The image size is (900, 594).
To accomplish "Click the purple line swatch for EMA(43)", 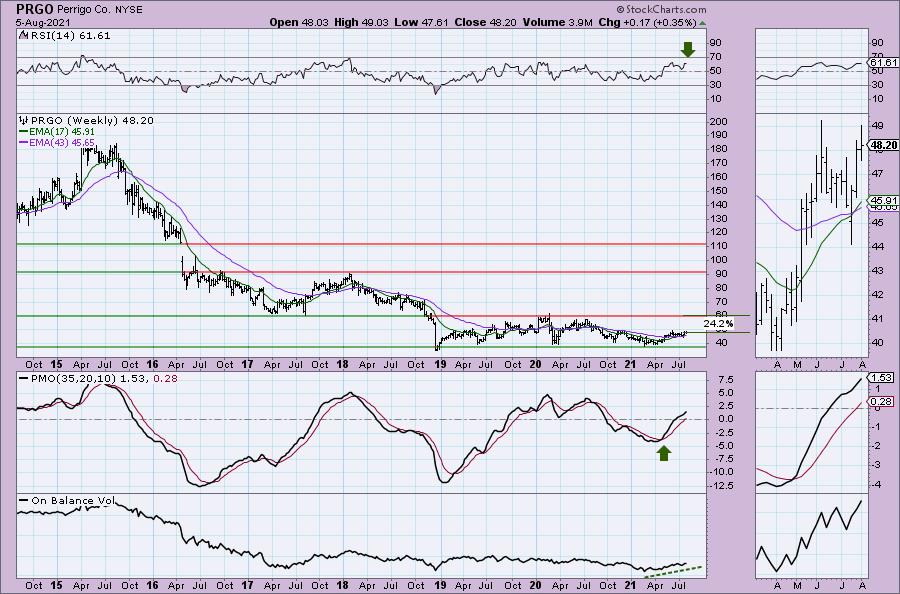I will [x=24, y=142].
